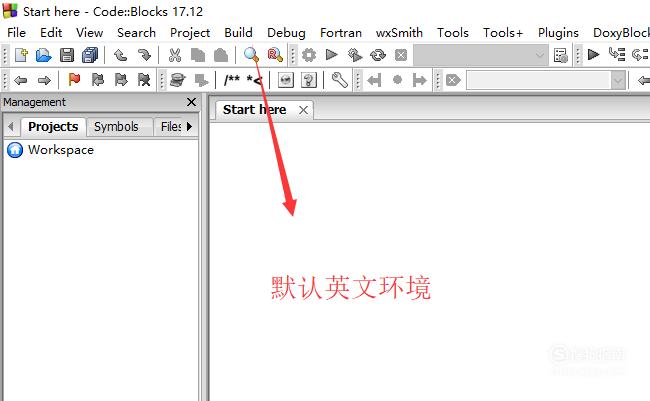Expand the search combo box in second toolbar
This screenshot has height=401, width=650.
coord(618,80)
